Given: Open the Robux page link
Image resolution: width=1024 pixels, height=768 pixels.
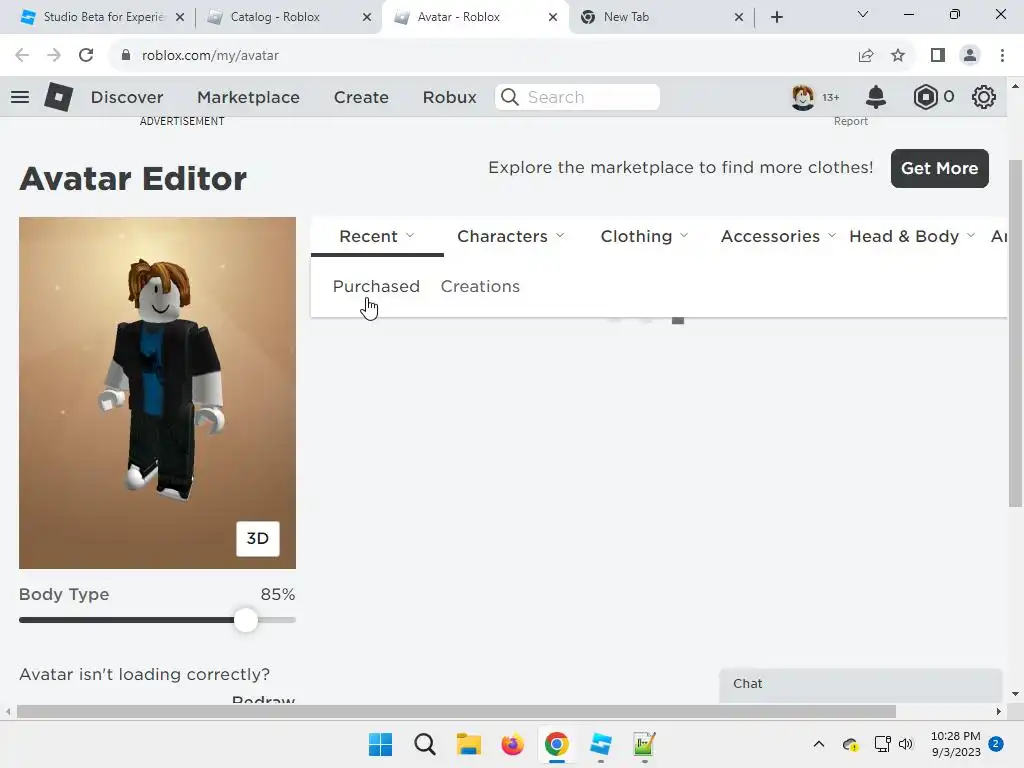Looking at the screenshot, I should pyautogui.click(x=449, y=97).
